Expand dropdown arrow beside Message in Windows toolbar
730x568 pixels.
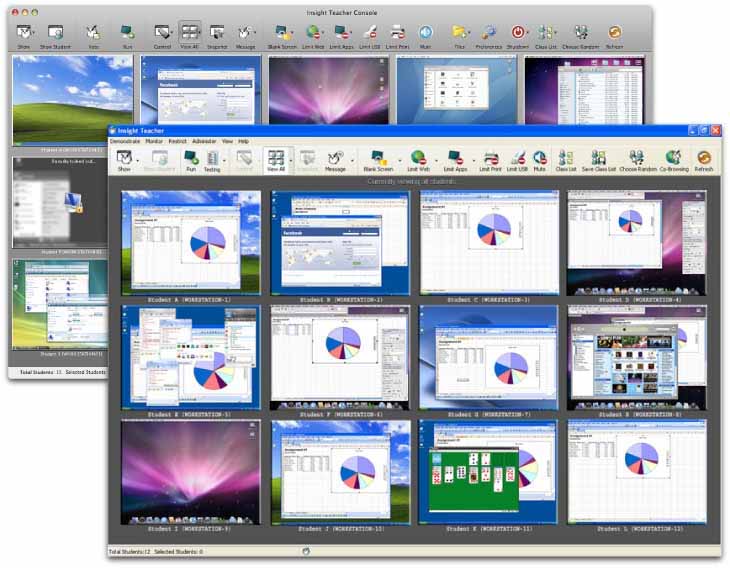[x=352, y=159]
